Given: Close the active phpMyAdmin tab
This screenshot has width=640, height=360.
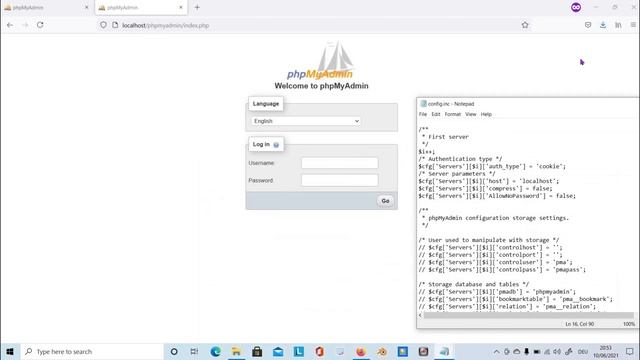Looking at the screenshot, I should click(x=181, y=7).
